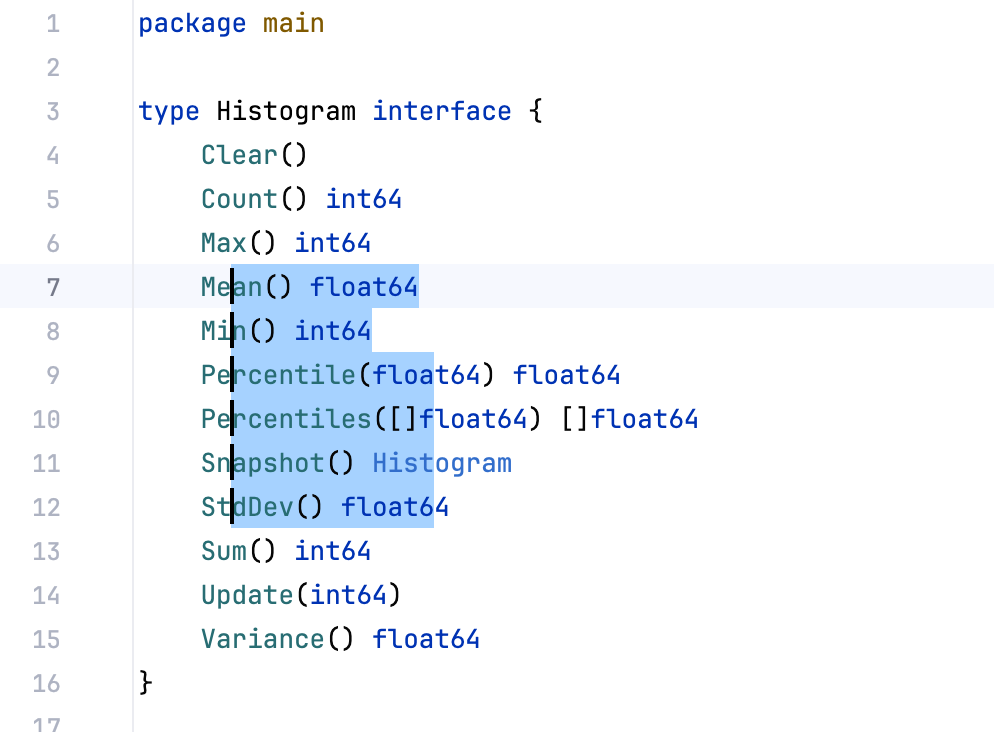Click line number 16 in the gutter
The height and width of the screenshot is (732, 994).
46,683
